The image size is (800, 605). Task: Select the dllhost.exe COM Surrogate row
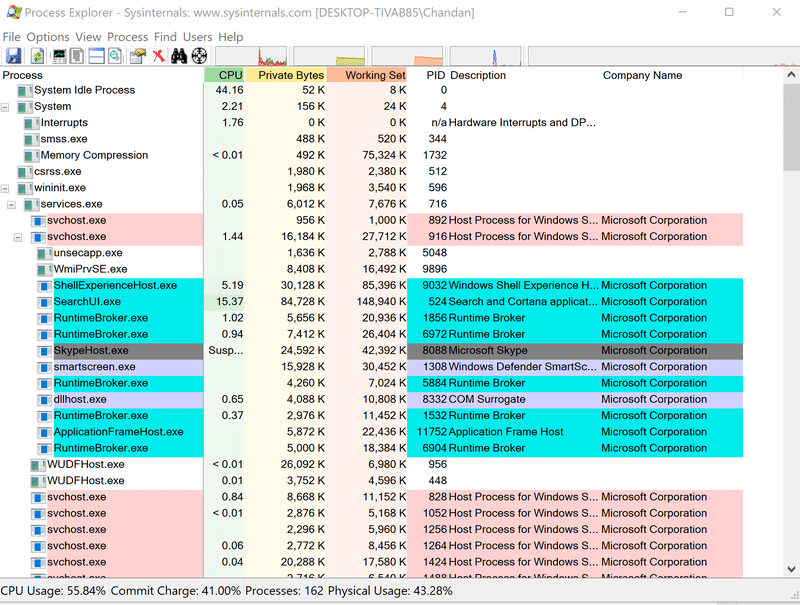click(x=371, y=399)
